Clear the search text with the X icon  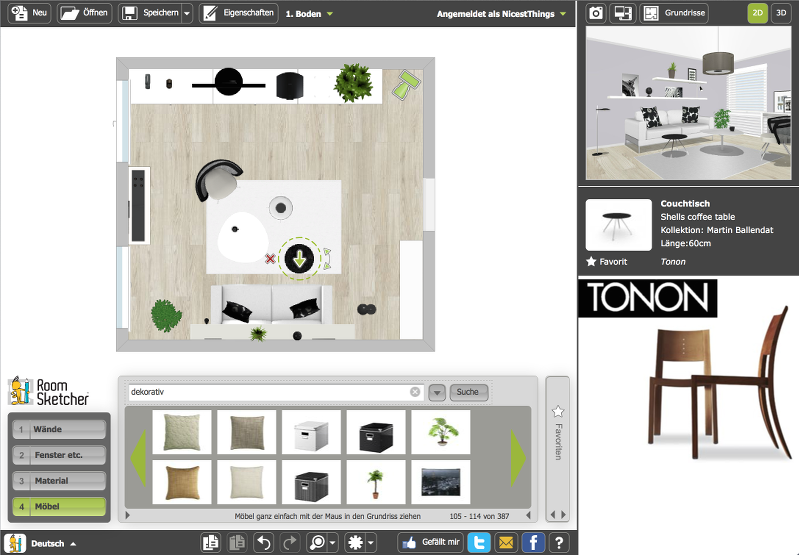(415, 392)
